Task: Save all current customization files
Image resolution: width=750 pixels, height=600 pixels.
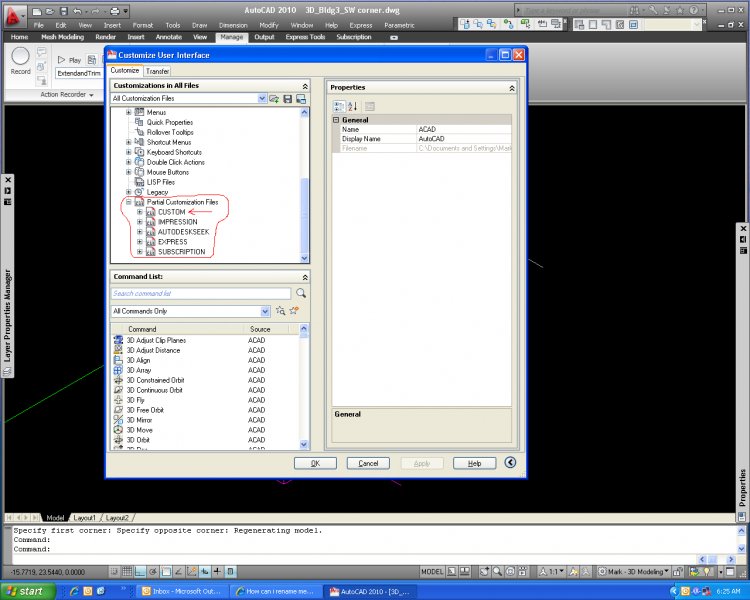Action: (x=287, y=99)
